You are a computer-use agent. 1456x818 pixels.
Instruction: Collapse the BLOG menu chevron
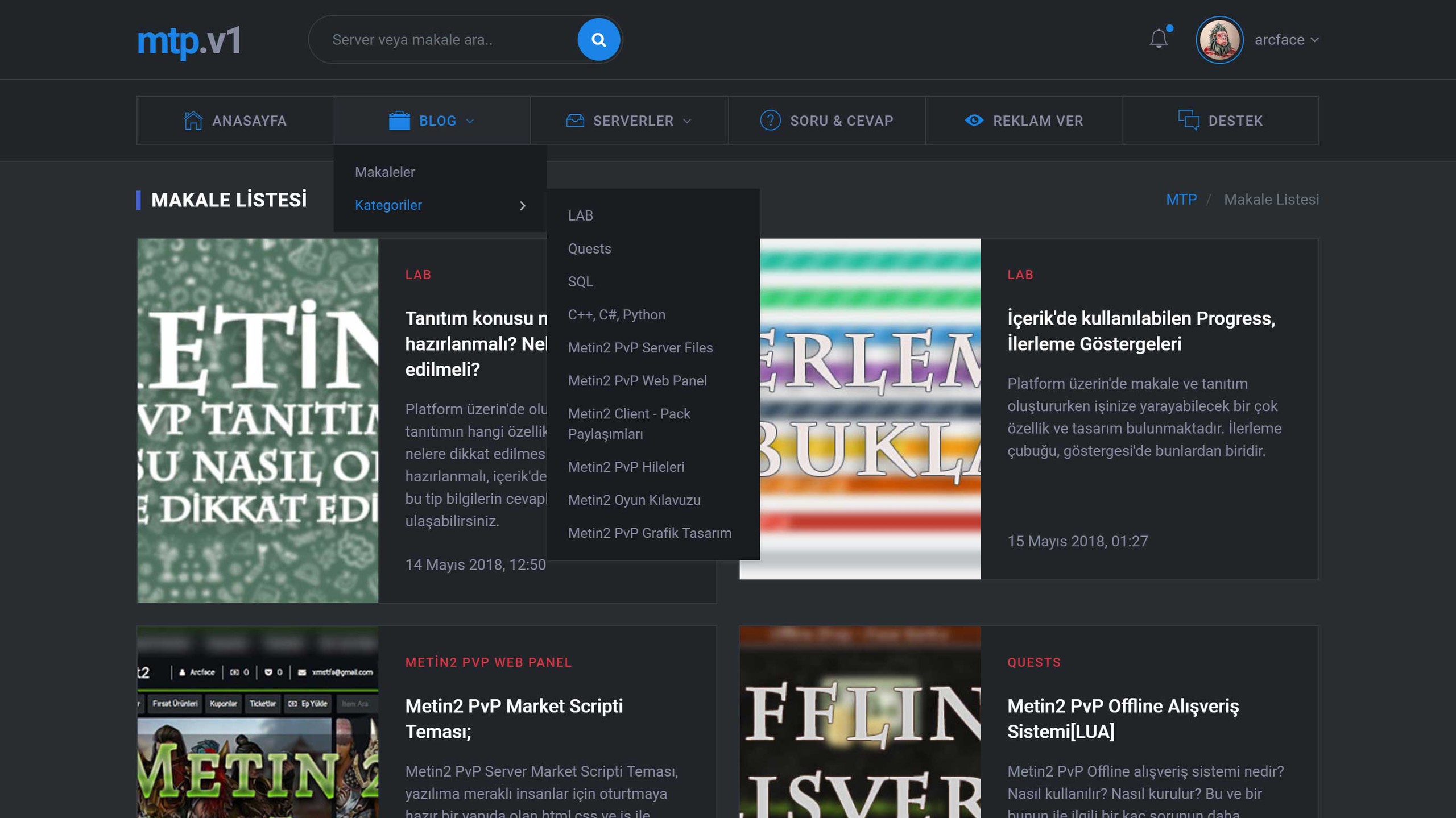pyautogui.click(x=470, y=121)
